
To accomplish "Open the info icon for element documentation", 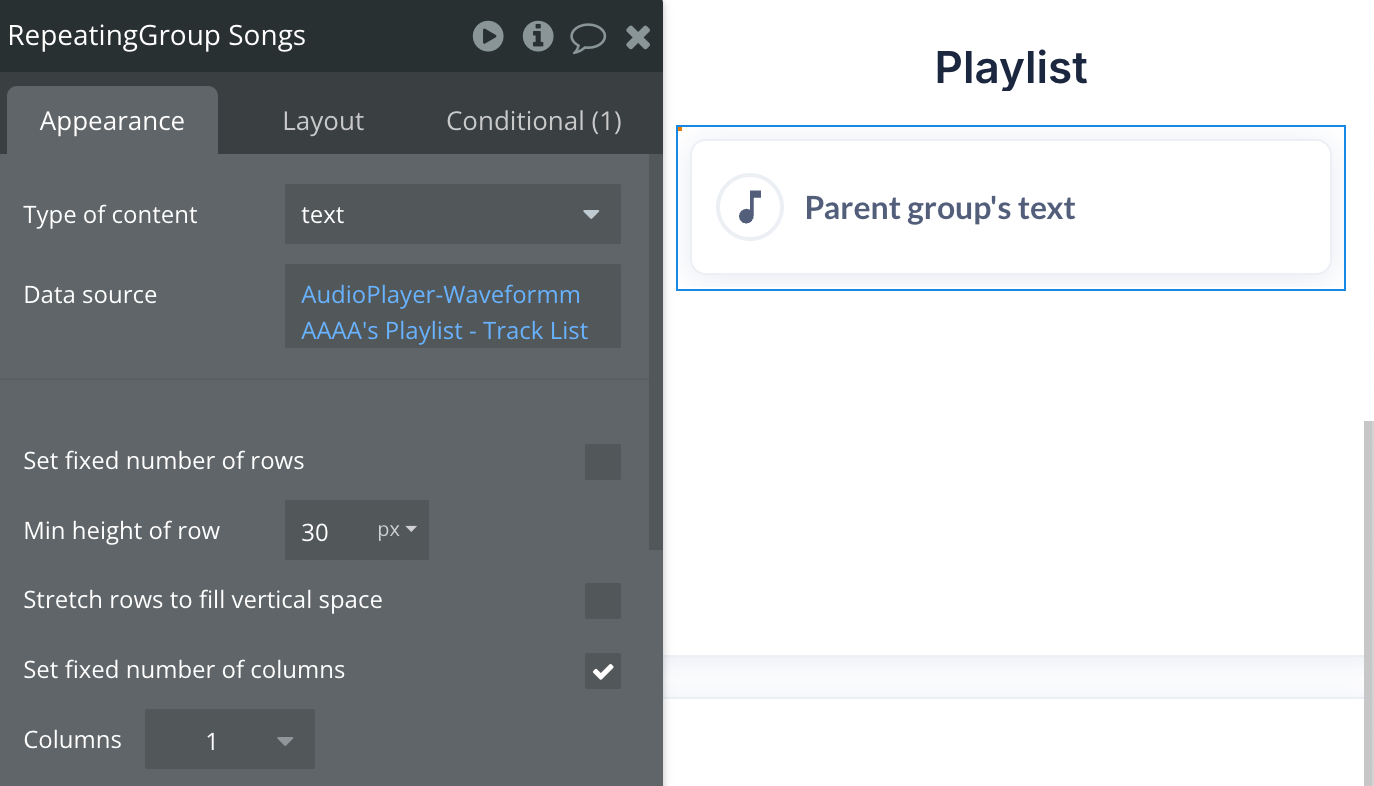I will (538, 37).
